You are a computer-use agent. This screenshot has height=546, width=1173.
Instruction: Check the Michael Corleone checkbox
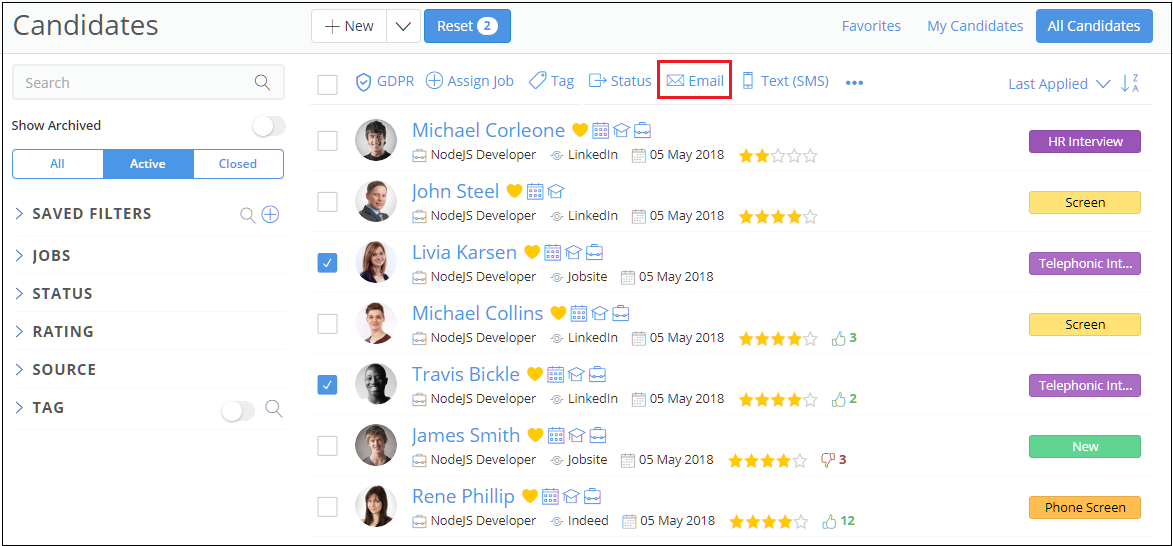(x=328, y=141)
